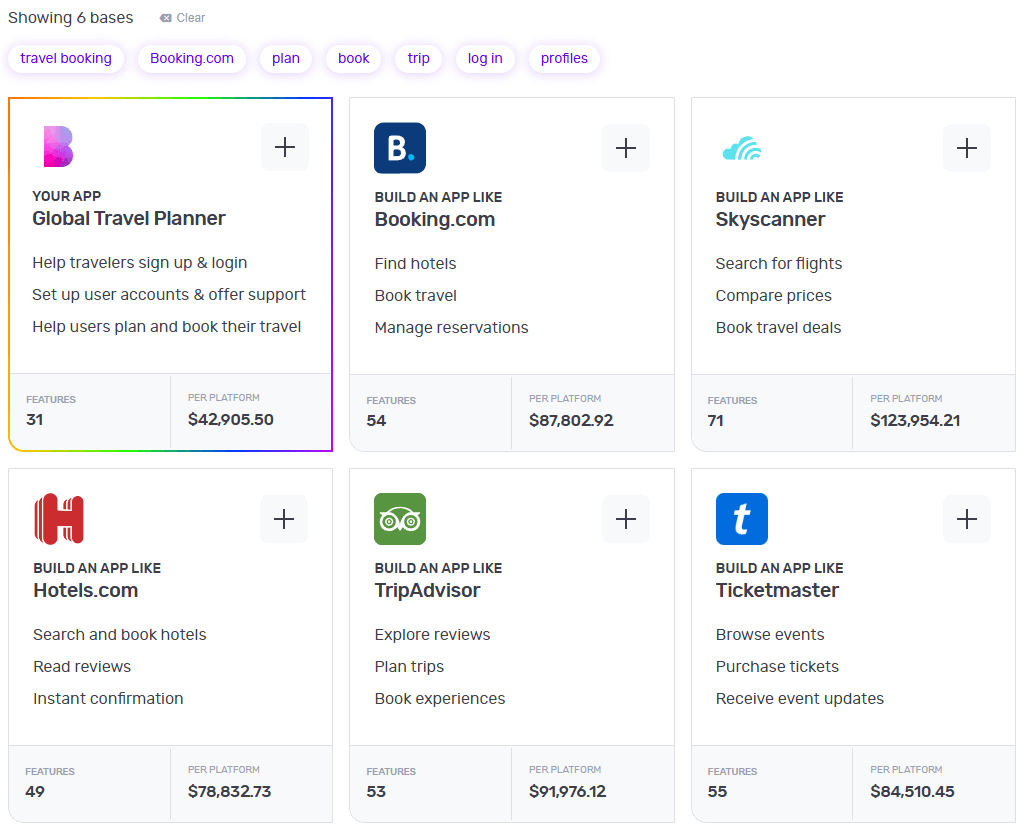Viewport: 1029px width, 832px height.
Task: Select the 'Booking.com' tag chip
Action: point(192,58)
